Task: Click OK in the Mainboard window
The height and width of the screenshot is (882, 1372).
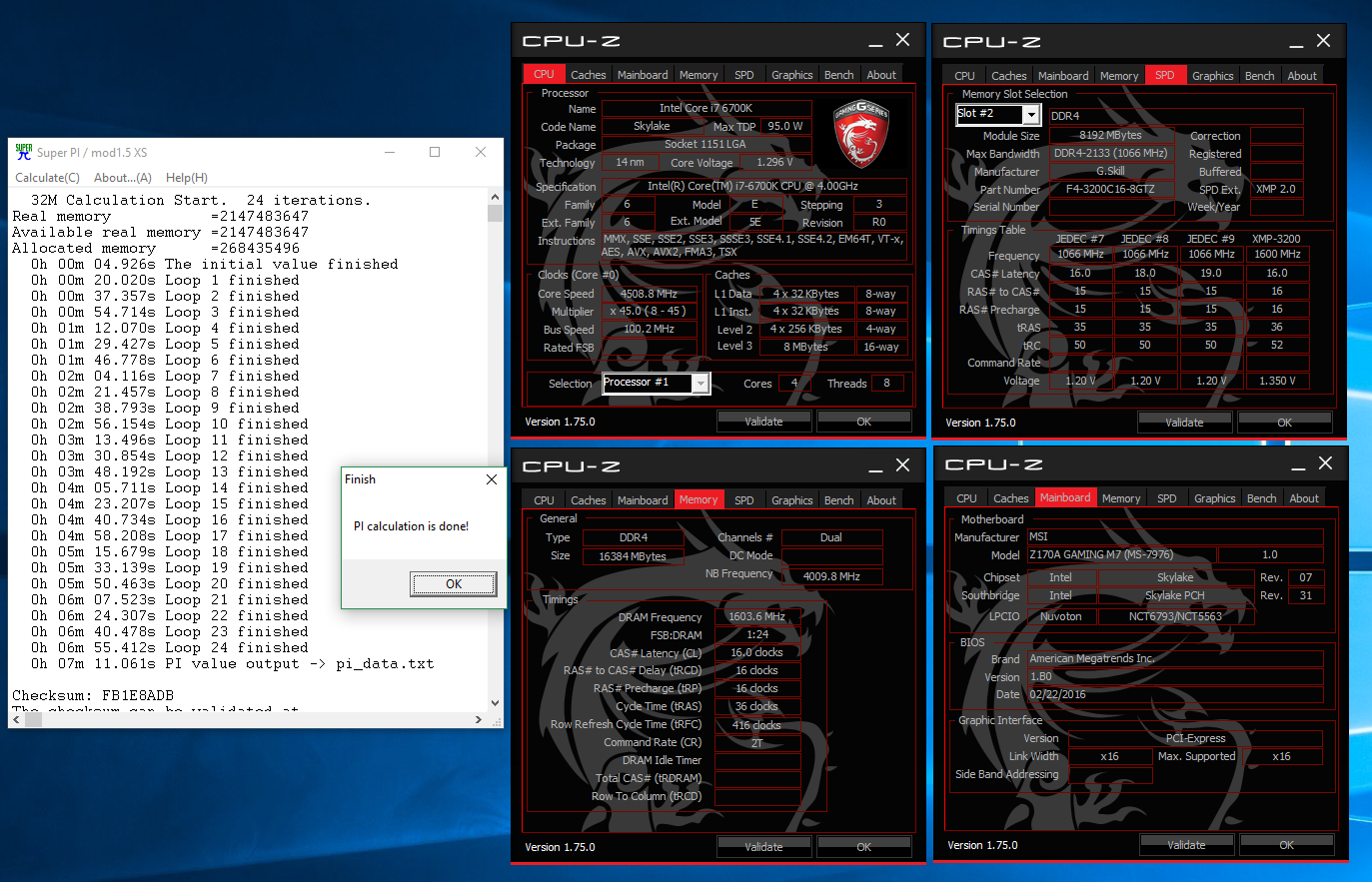Action: click(1286, 845)
